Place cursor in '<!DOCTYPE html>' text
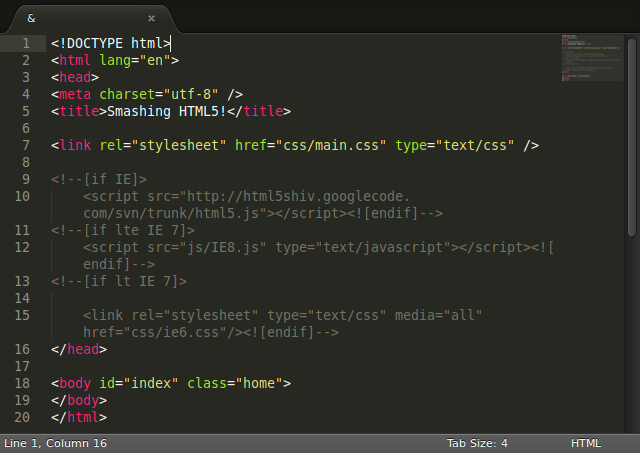Viewport: 640px width, 453px height. (111, 43)
